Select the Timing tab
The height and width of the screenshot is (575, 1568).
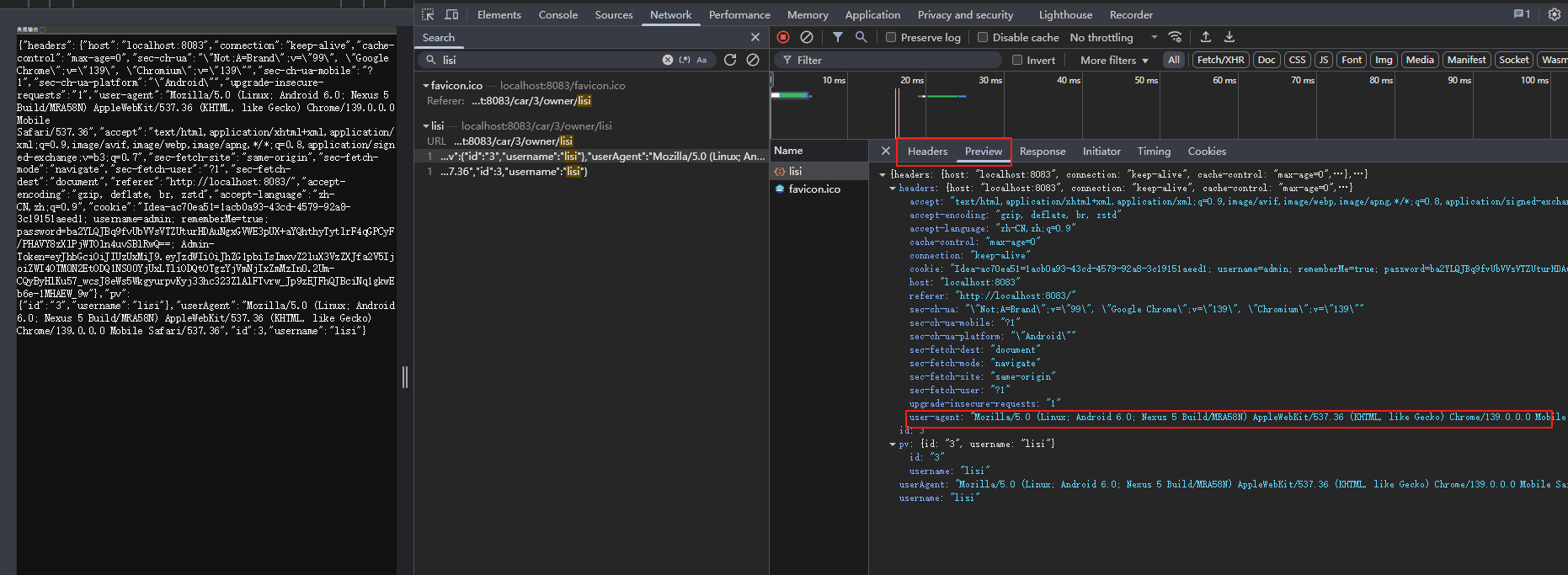1154,152
